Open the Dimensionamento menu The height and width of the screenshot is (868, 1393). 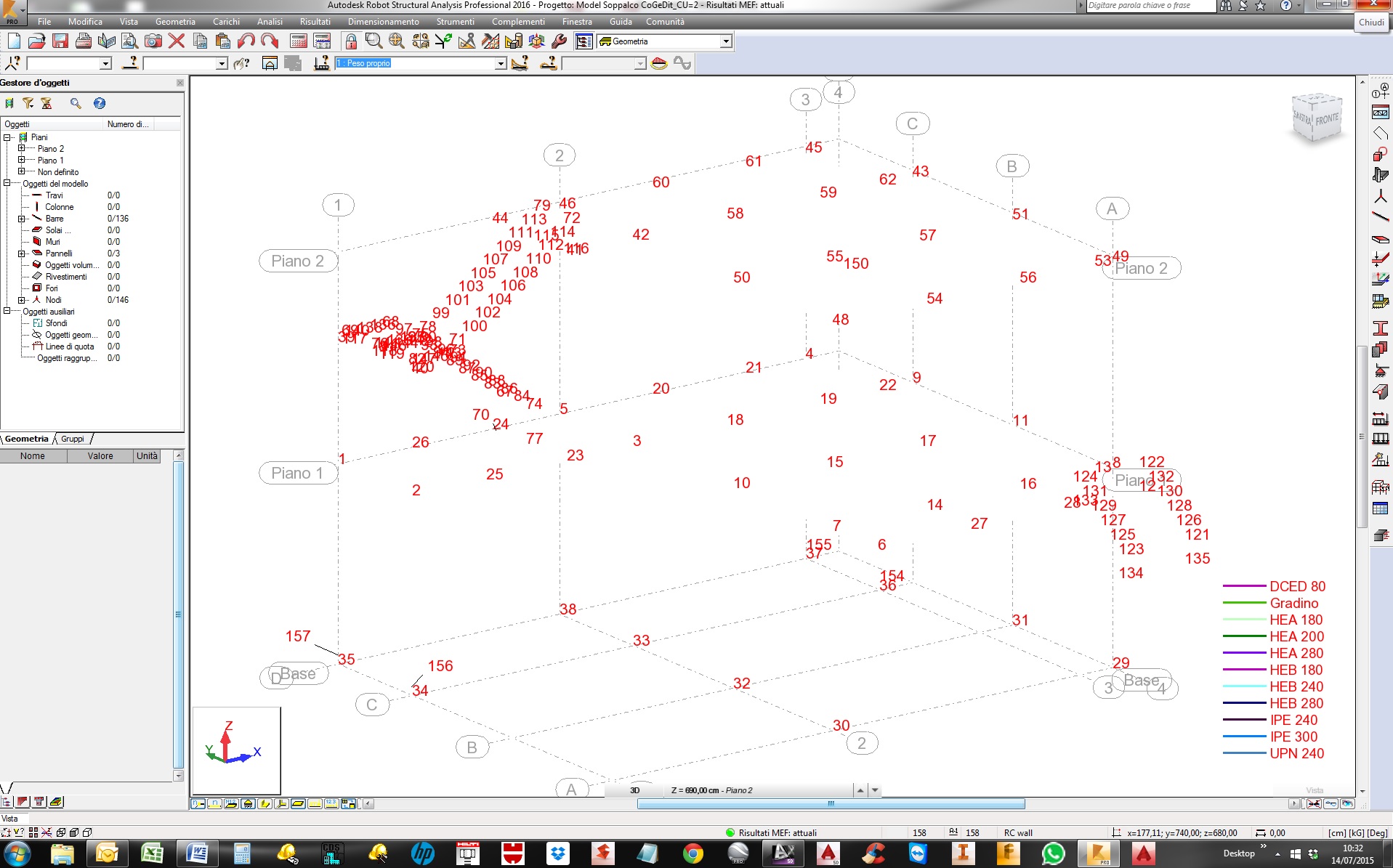tap(383, 22)
